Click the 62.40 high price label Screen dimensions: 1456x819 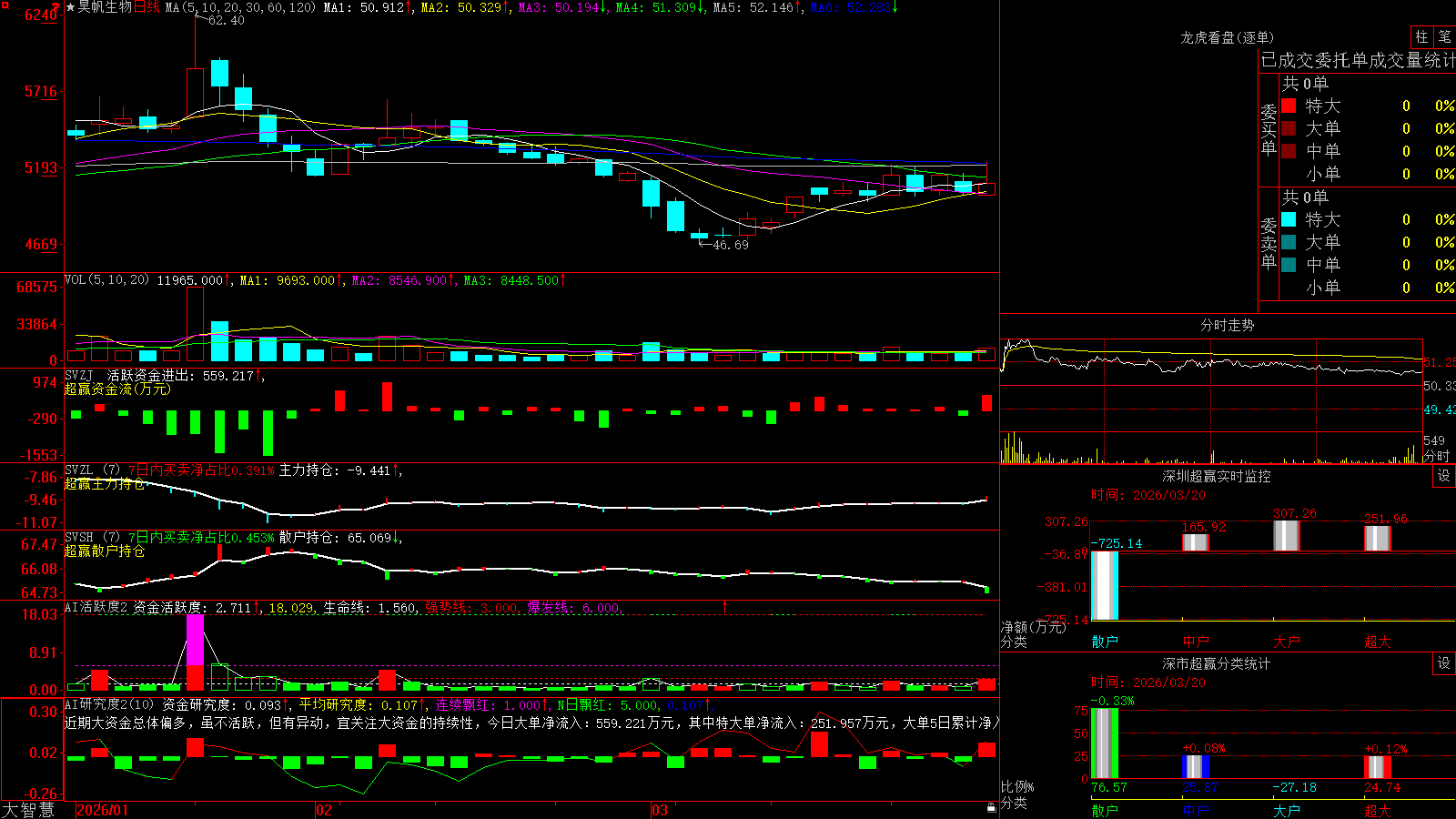[226, 20]
